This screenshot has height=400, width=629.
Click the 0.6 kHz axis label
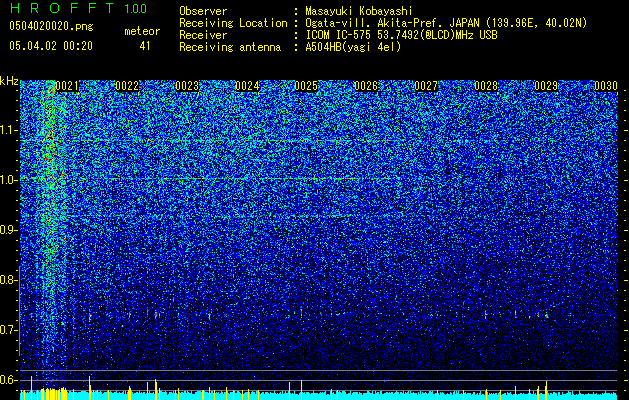[9, 380]
